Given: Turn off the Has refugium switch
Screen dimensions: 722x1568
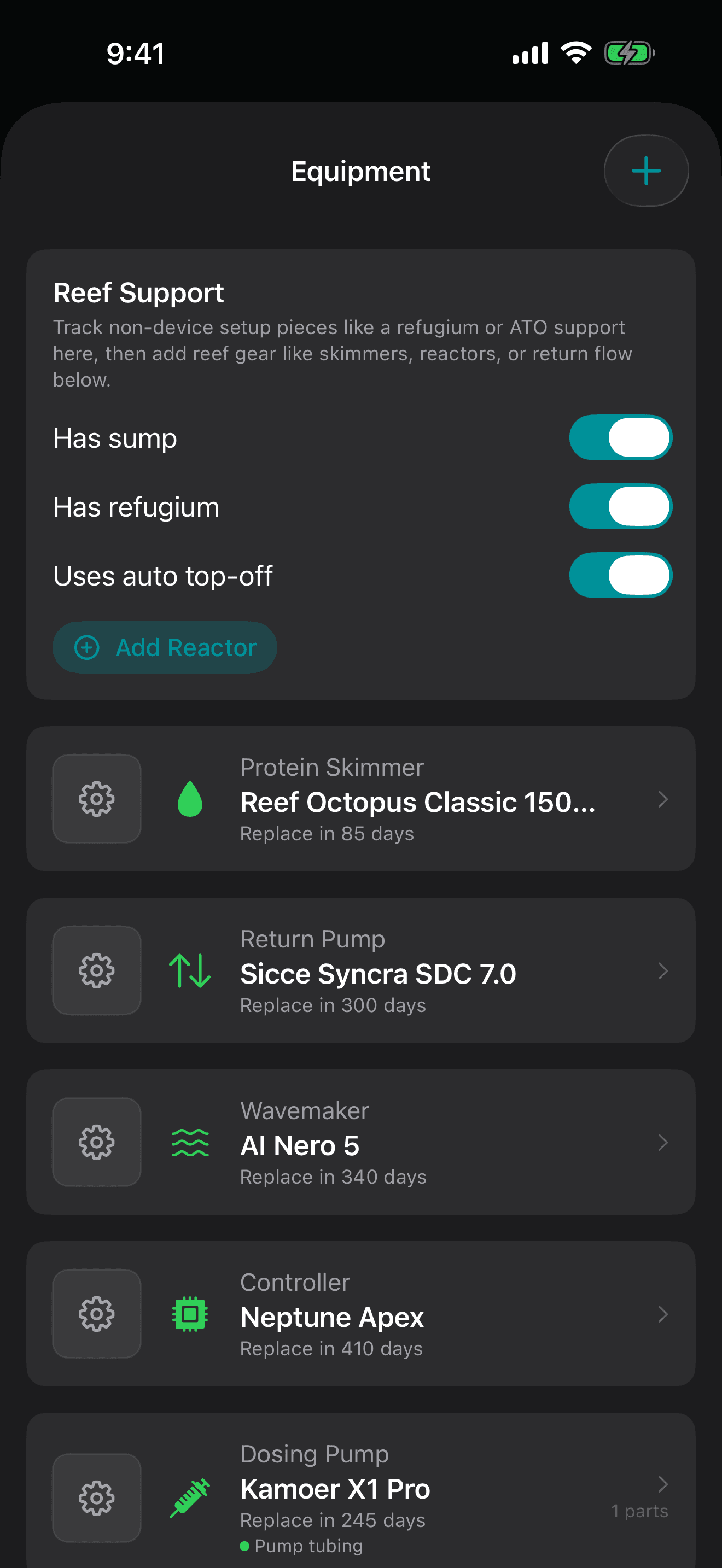Looking at the screenshot, I should pyautogui.click(x=620, y=506).
